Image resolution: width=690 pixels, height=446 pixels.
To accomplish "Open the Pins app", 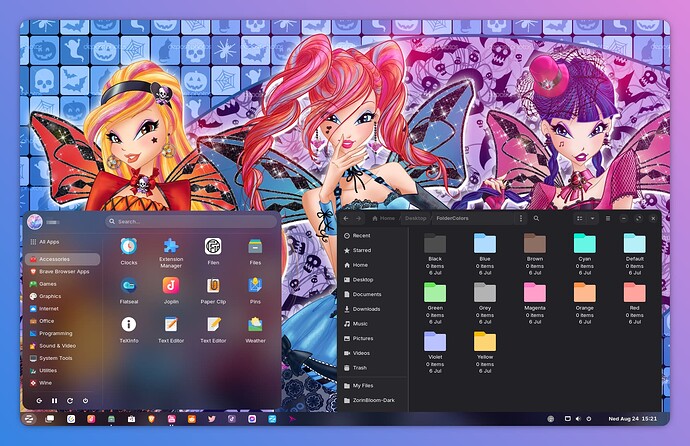I will click(x=255, y=290).
